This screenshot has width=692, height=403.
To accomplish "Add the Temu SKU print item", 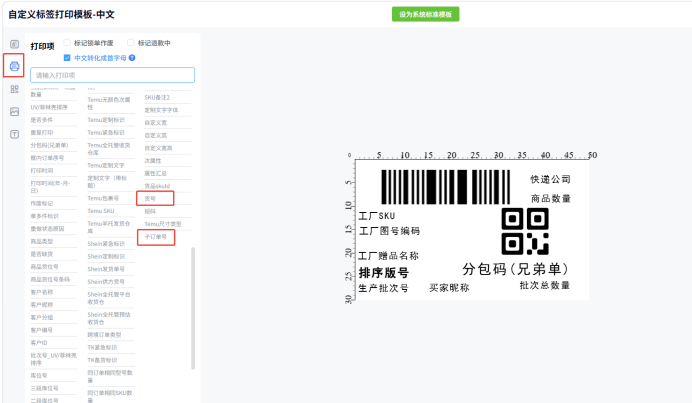I will tap(101, 211).
